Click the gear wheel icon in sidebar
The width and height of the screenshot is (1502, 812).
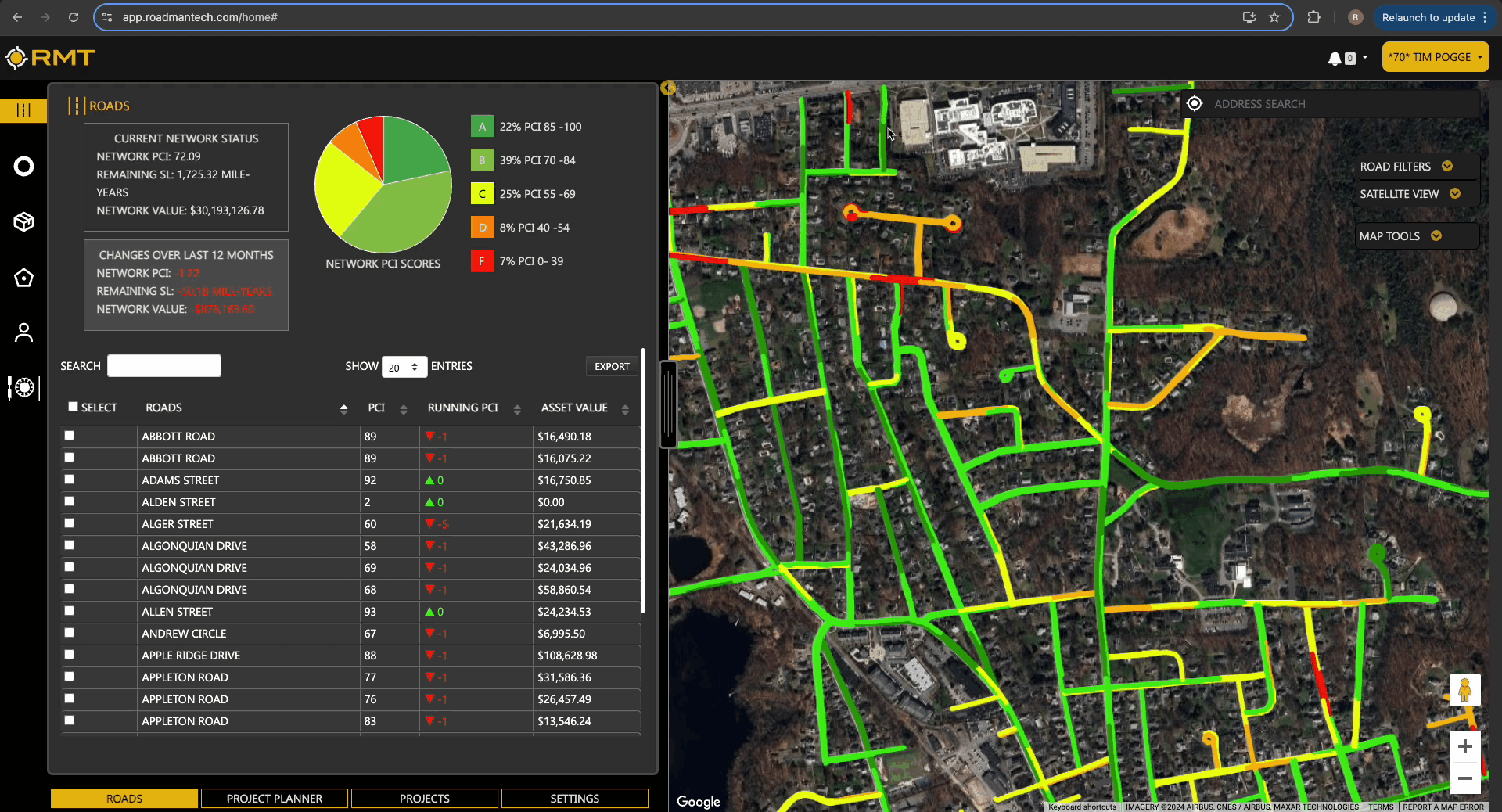23,388
